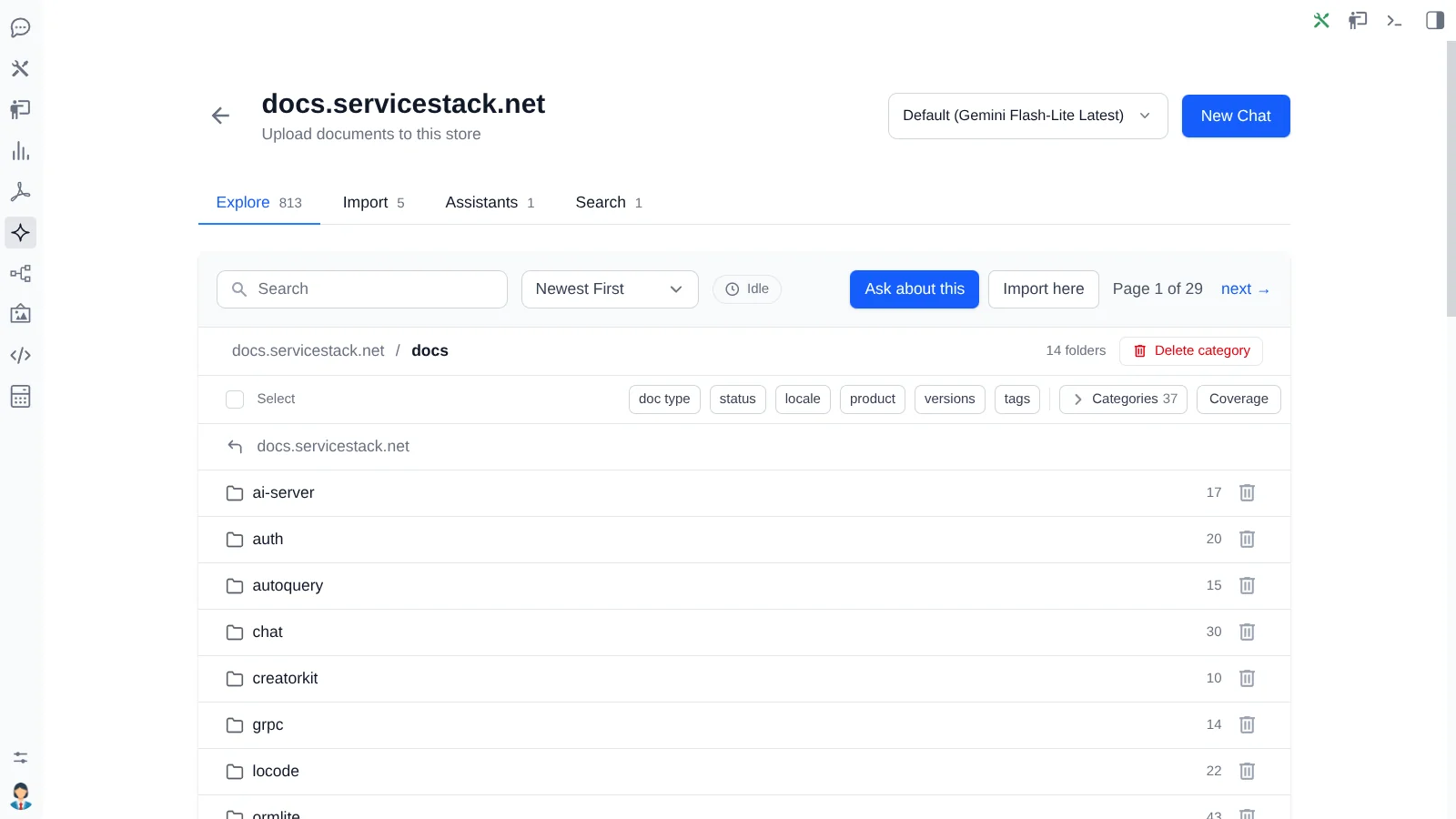1456x819 pixels.
Task: Filter by tags chip
Action: click(1017, 399)
